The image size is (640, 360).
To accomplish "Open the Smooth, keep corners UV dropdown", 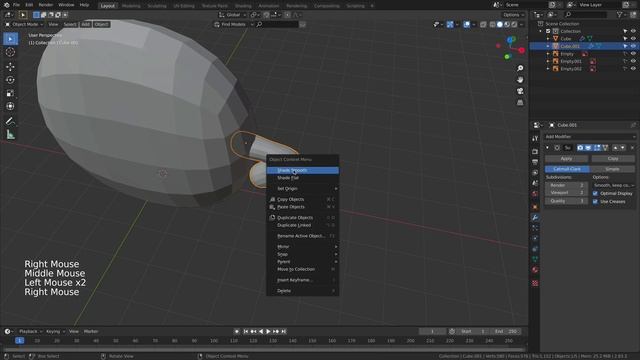I will [x=614, y=185].
